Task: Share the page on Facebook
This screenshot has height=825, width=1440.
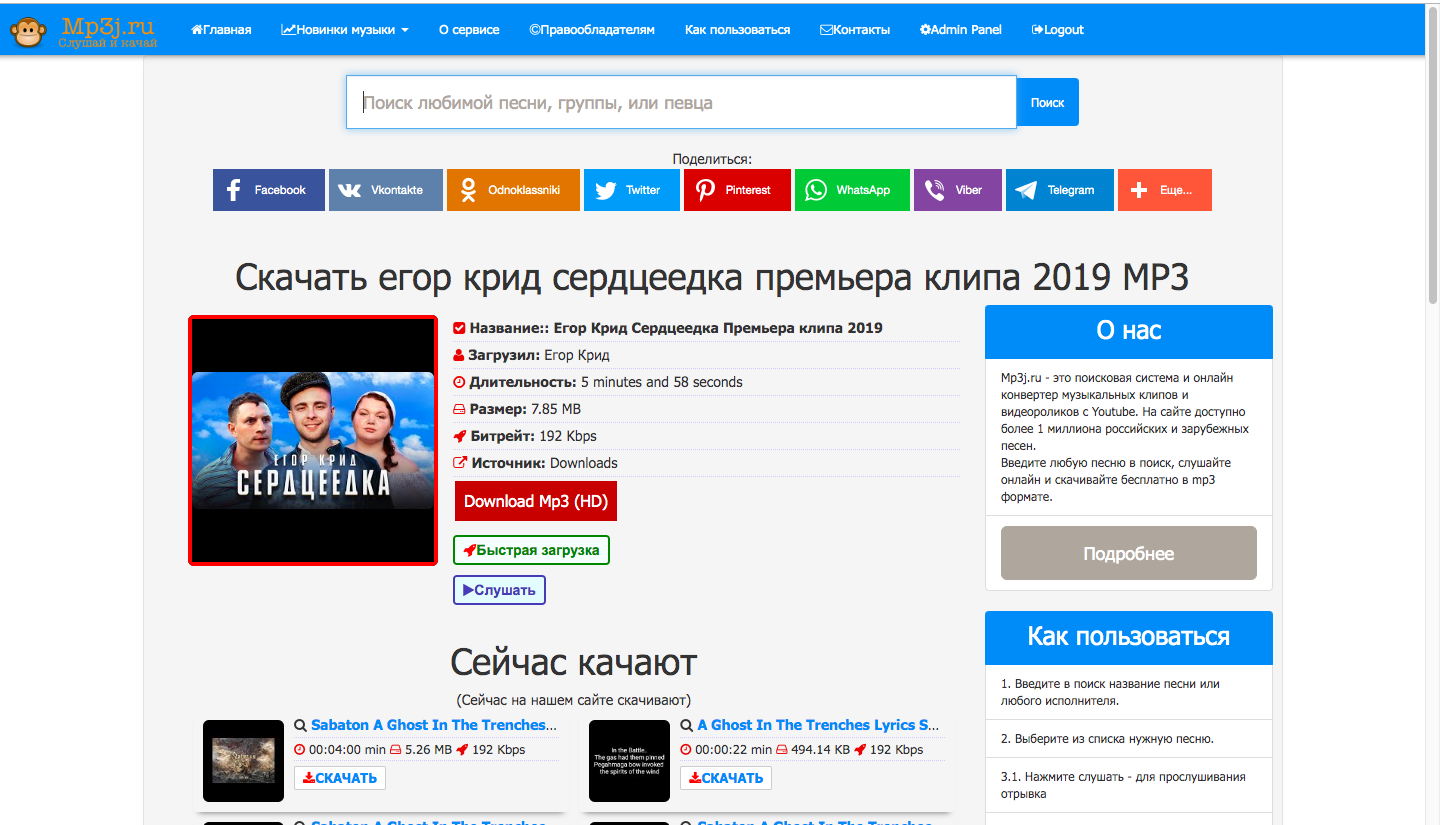Action: pyautogui.click(x=268, y=190)
